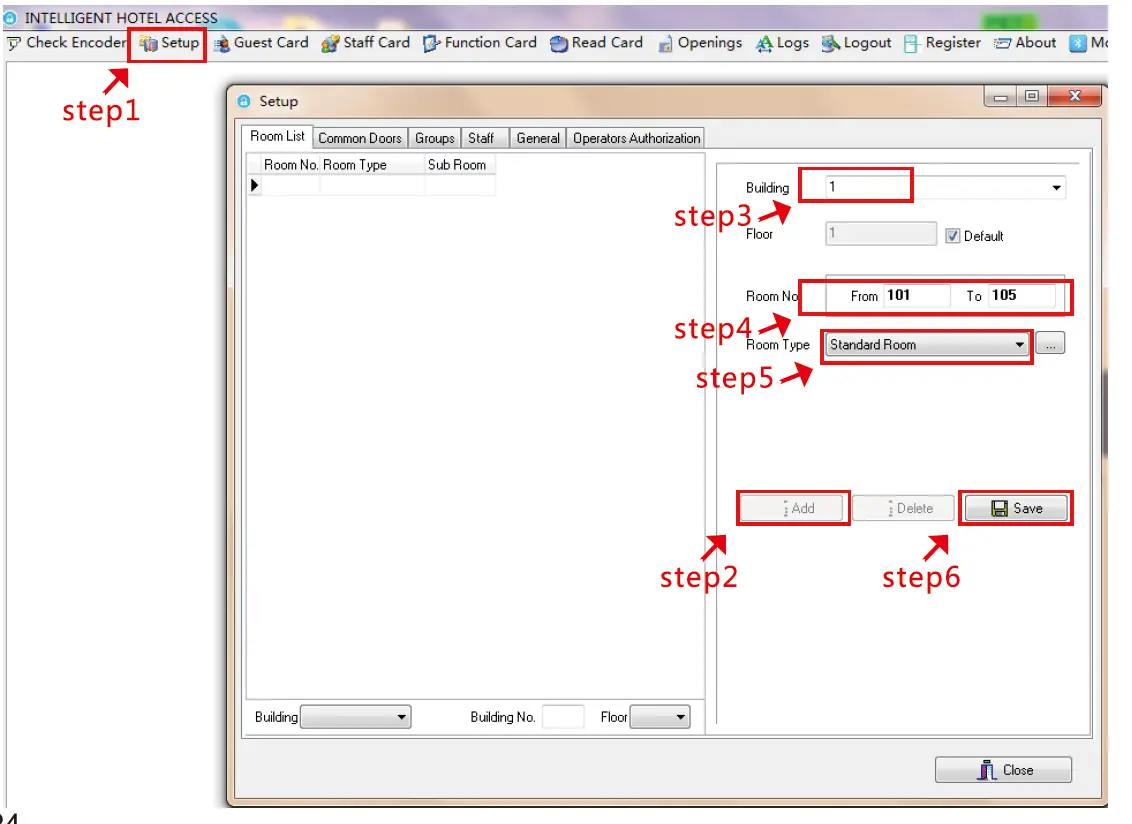Click the Logout toolbar icon

point(830,44)
